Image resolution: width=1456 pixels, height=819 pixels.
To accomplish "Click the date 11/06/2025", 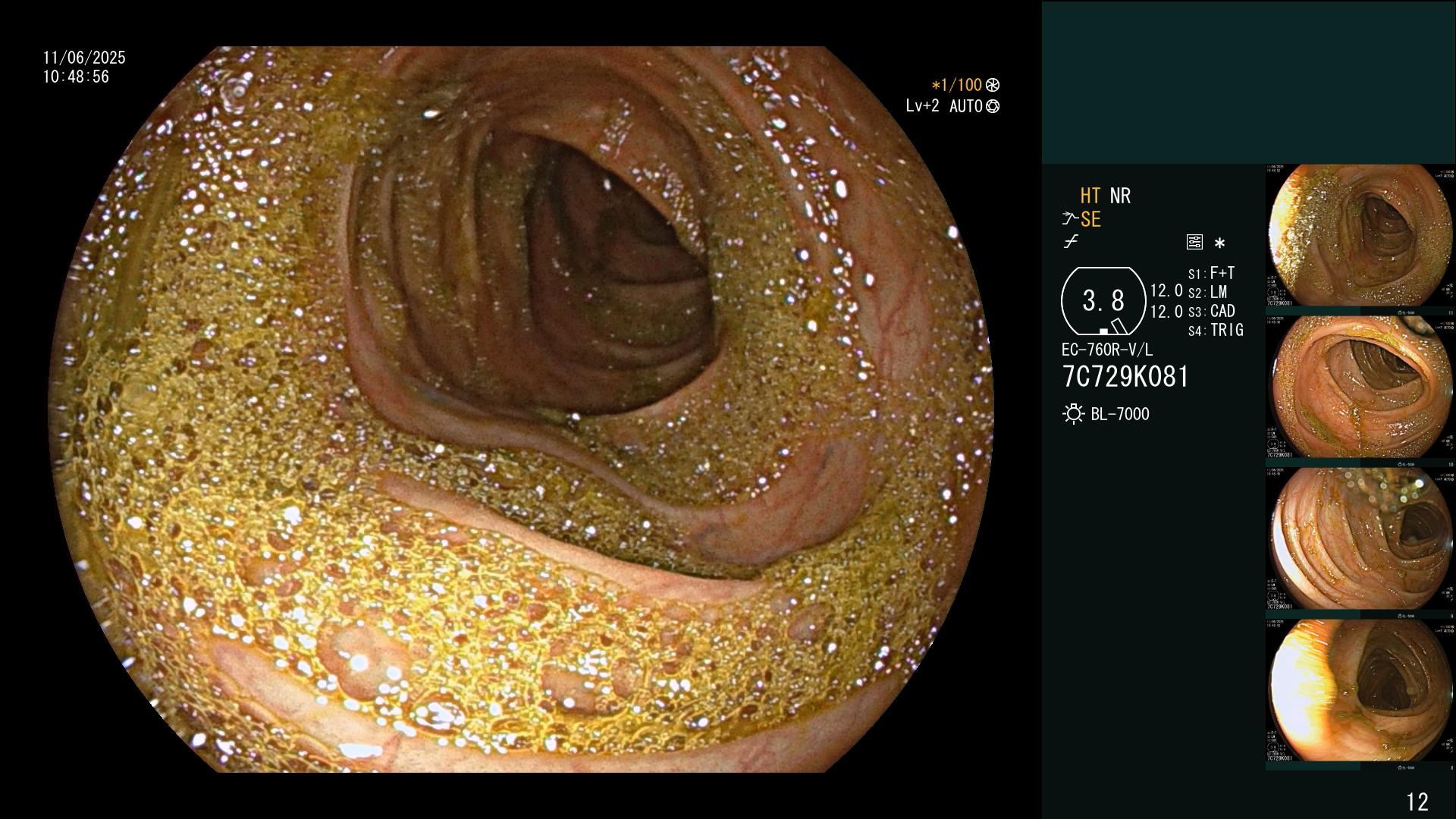I will click(x=84, y=58).
